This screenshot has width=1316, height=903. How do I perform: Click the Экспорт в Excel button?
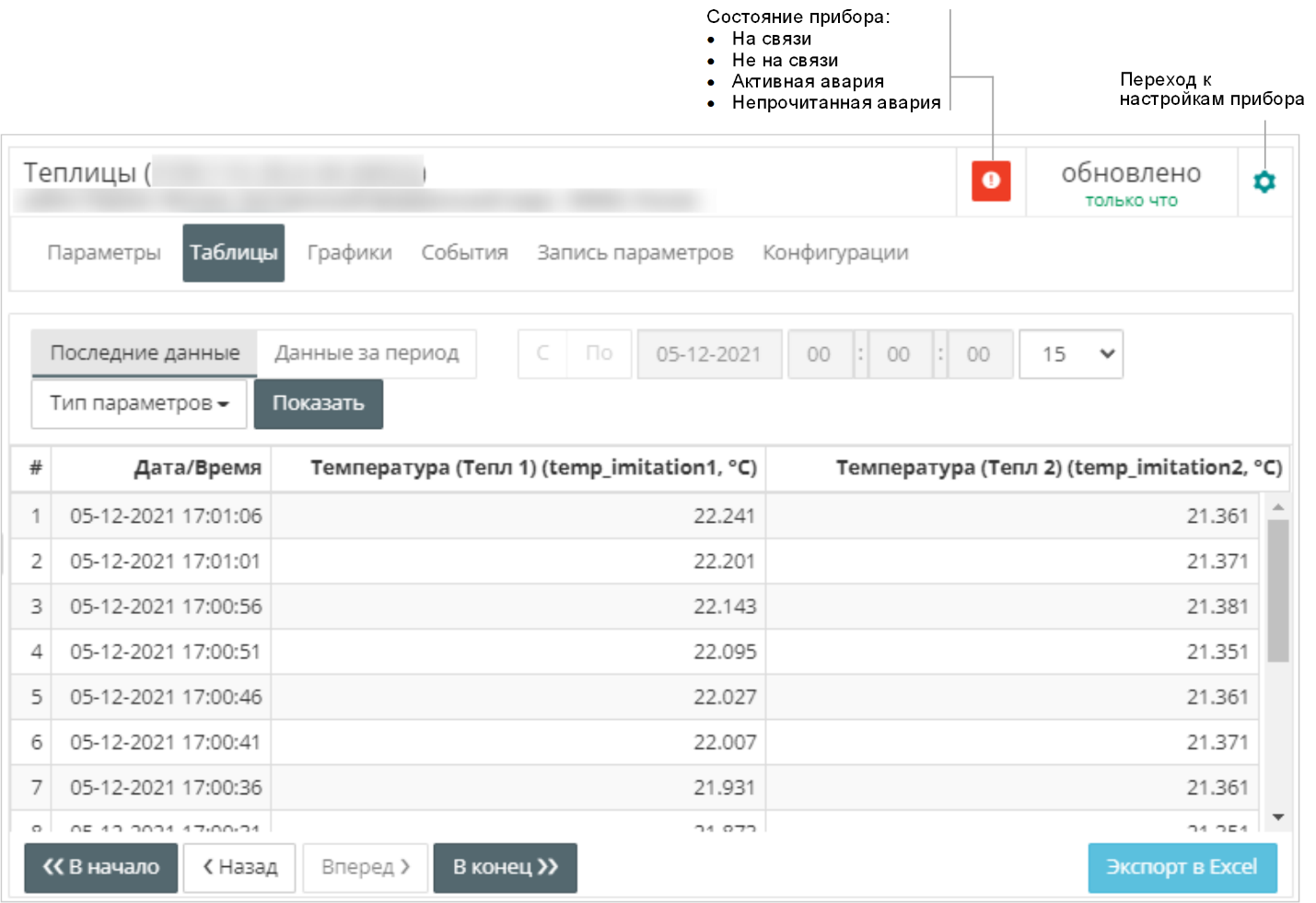pyautogui.click(x=1182, y=867)
